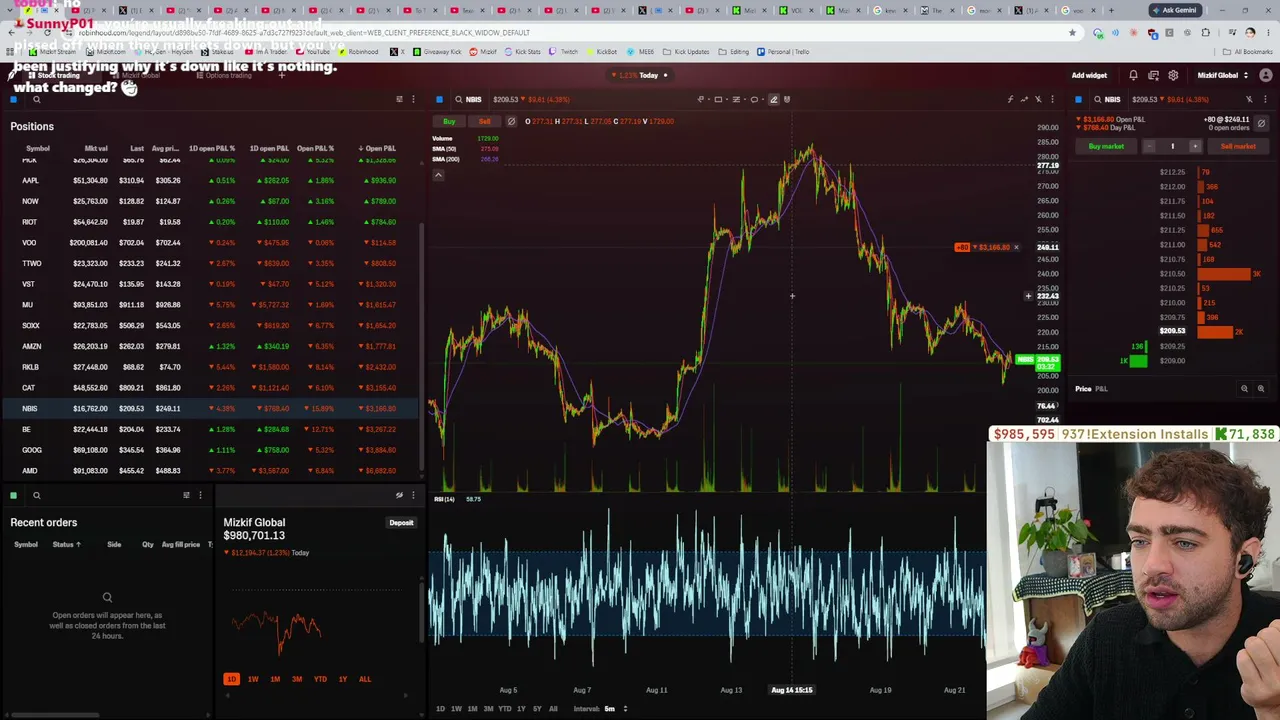Open the chart magnet tool icon
1280x720 pixels.
click(786, 99)
